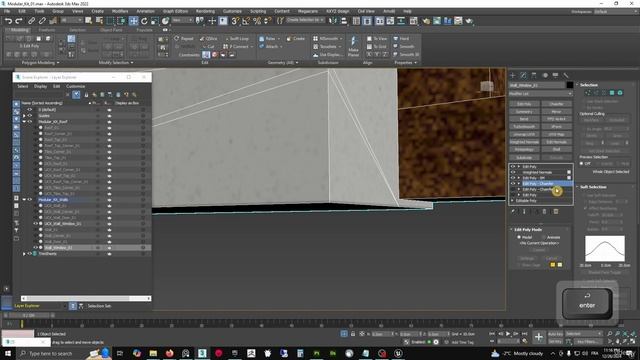Activate the Select and Rotate tool
Viewport: 640px width, 360px height.
pyautogui.click(x=144, y=21)
